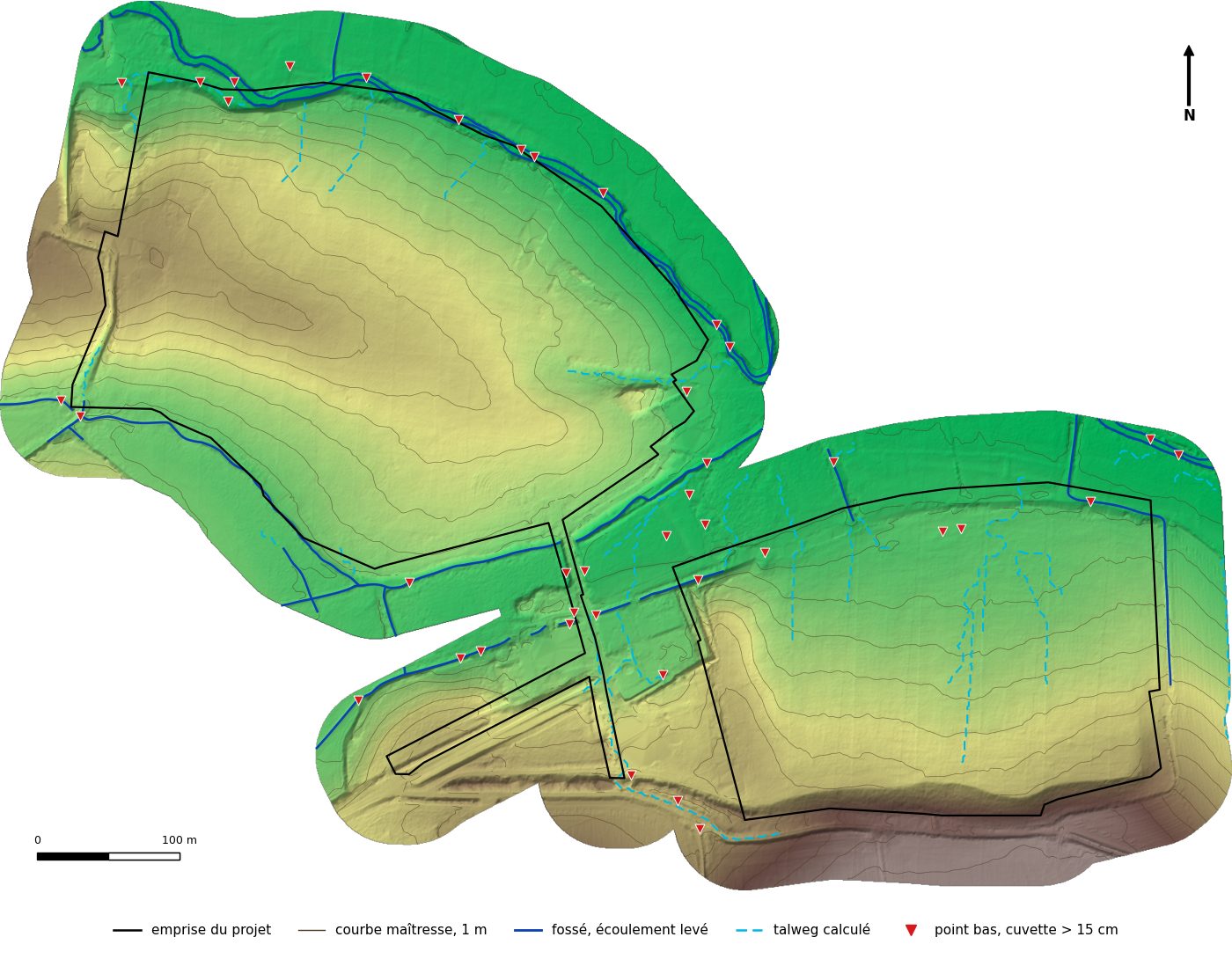This screenshot has width=1232, height=959.
Task: Click the thin brown contour legend line
Action: [x=312, y=930]
